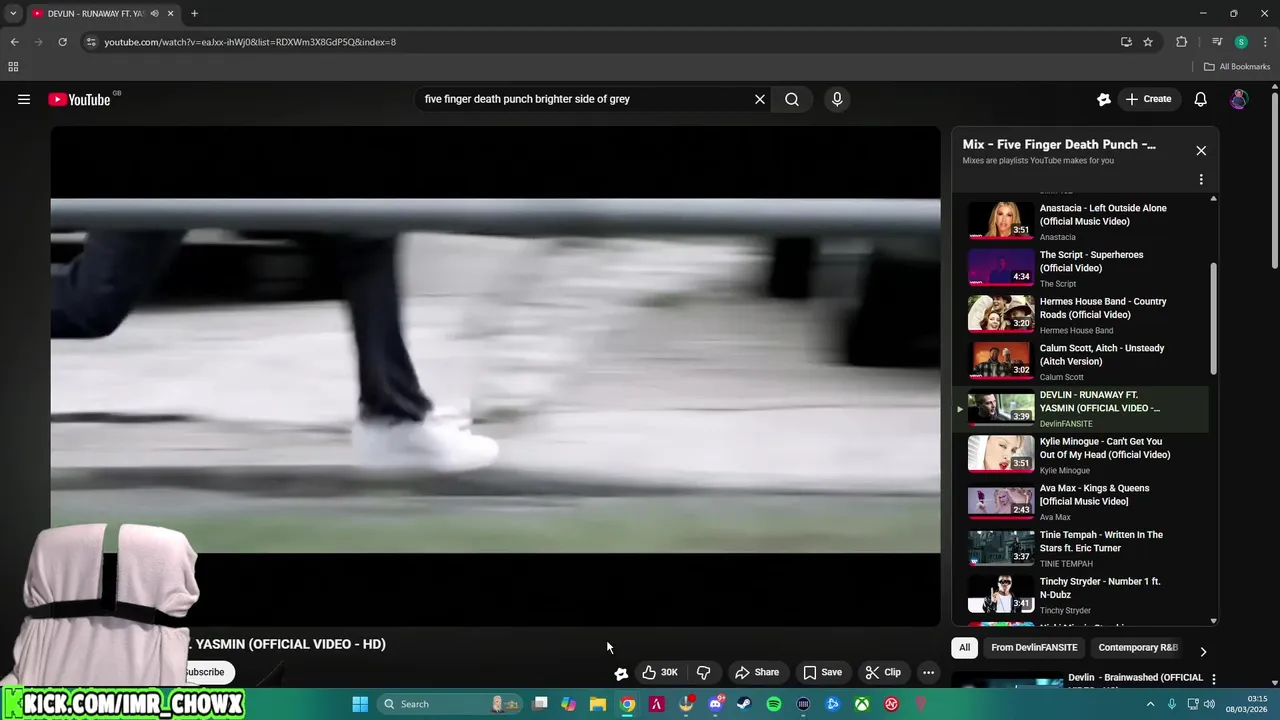This screenshot has width=1280, height=720.
Task: Open Kylie Minogue Can't Get You thumbnail
Action: pyautogui.click(x=1001, y=454)
